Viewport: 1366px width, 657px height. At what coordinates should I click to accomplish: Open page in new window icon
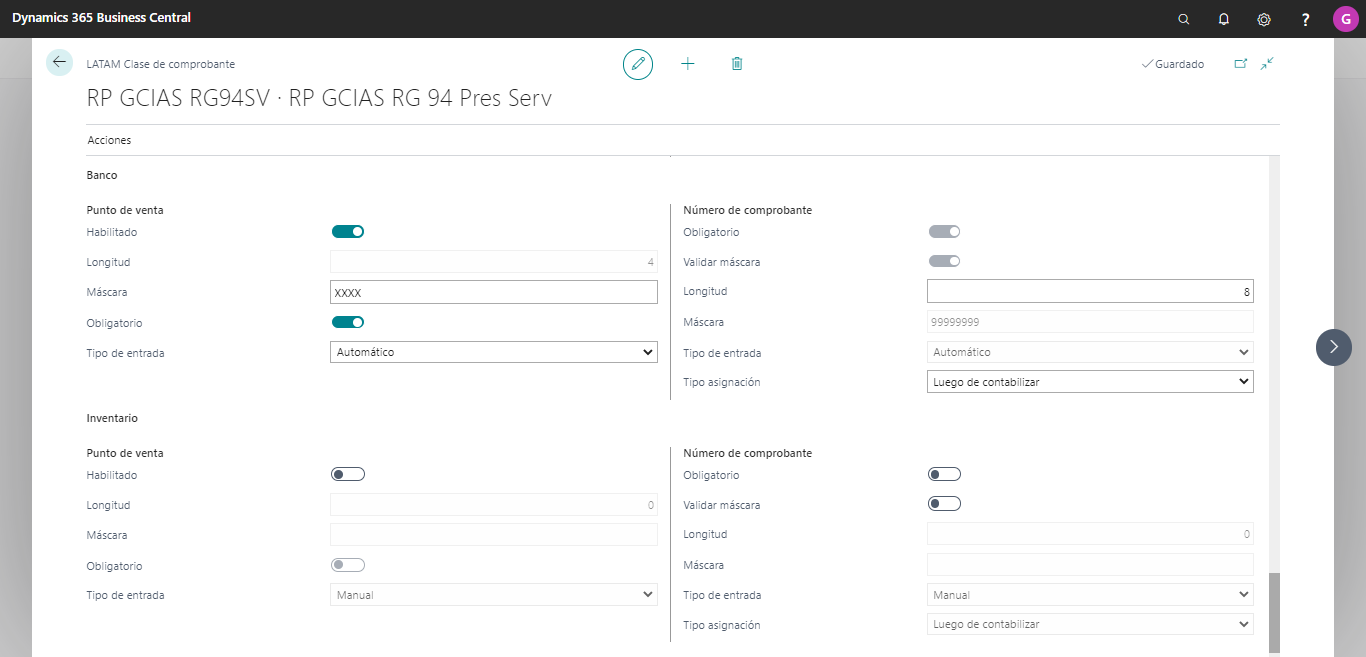(1241, 64)
